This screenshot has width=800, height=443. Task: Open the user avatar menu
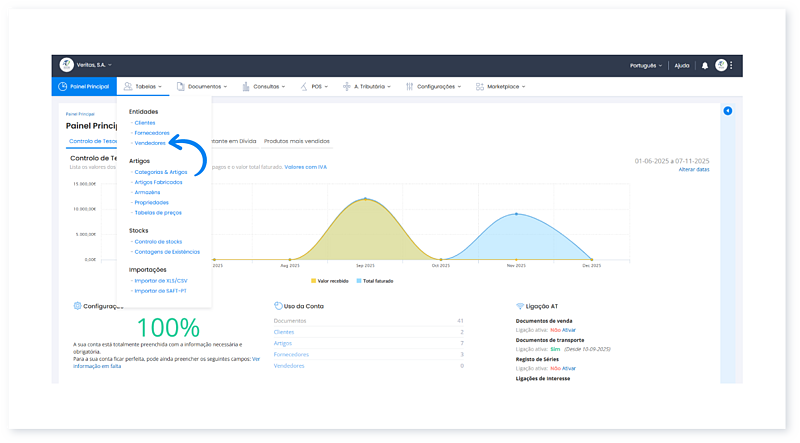(721, 65)
